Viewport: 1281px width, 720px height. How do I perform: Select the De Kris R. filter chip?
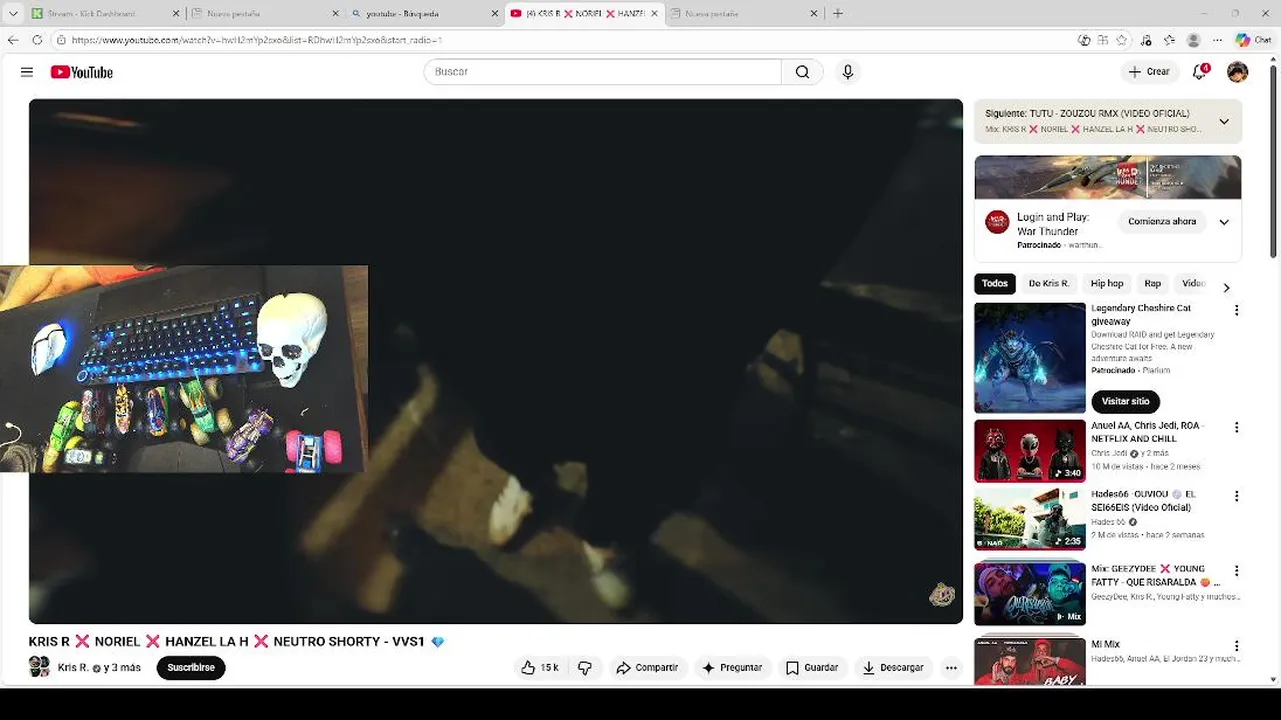(1049, 284)
